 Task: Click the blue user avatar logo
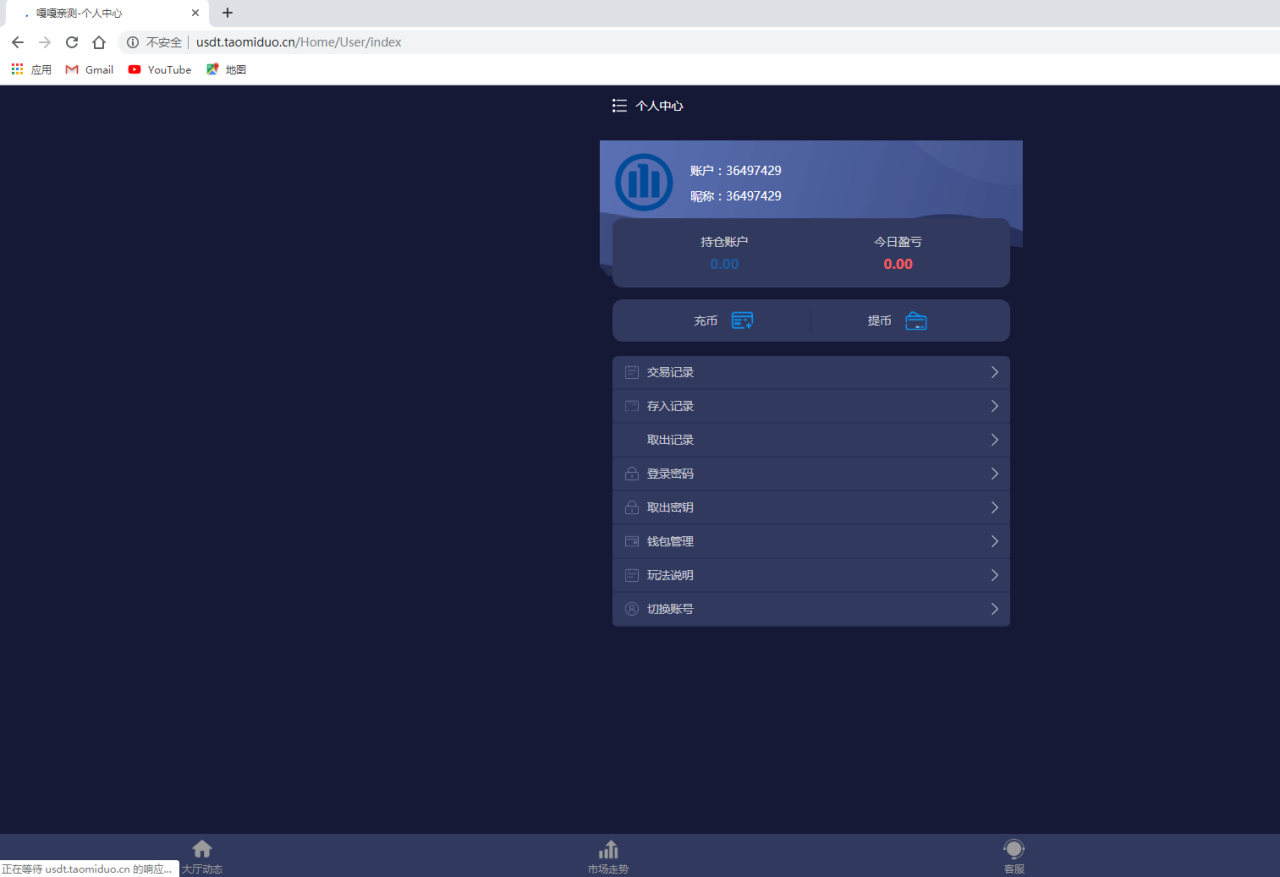pos(644,183)
